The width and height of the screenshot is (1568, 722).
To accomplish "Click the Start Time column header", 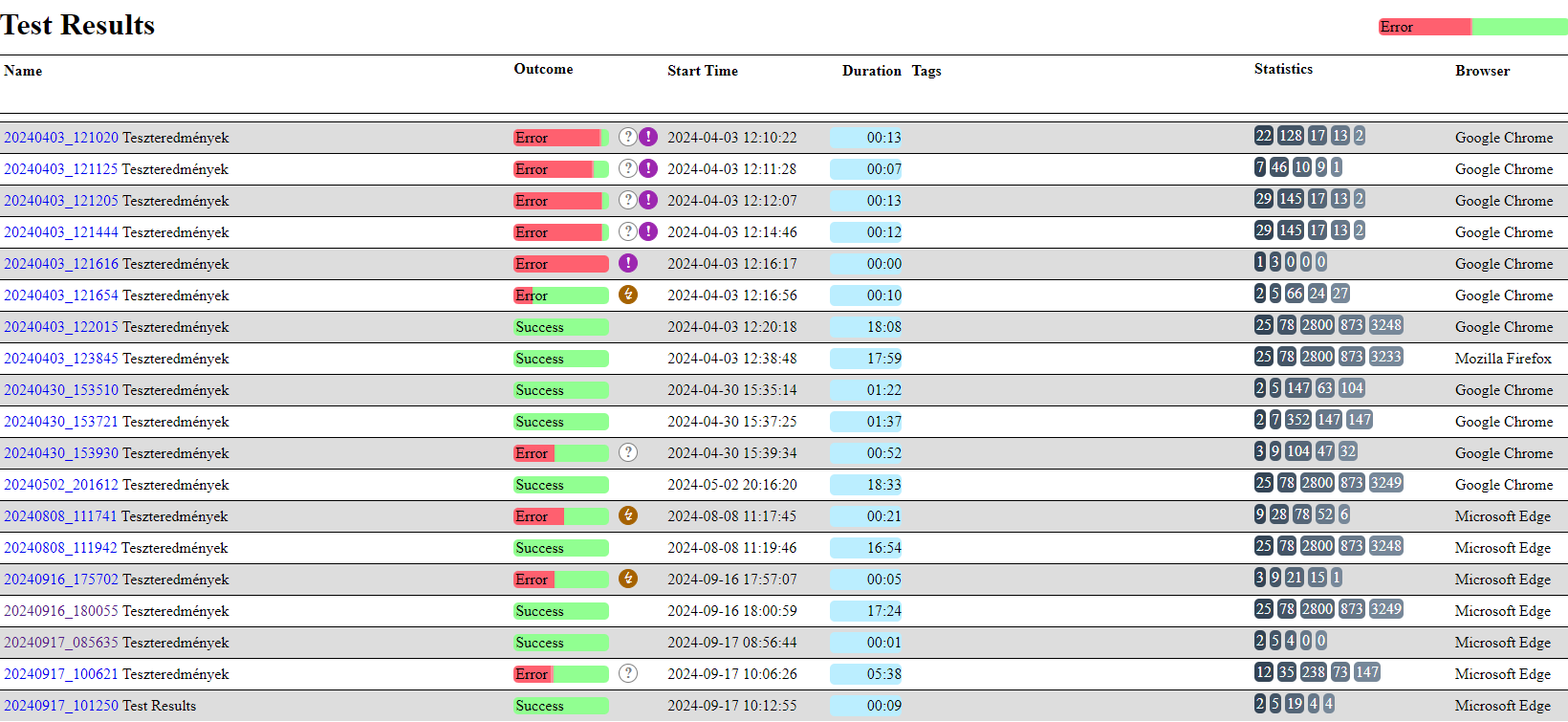I will pyautogui.click(x=703, y=71).
